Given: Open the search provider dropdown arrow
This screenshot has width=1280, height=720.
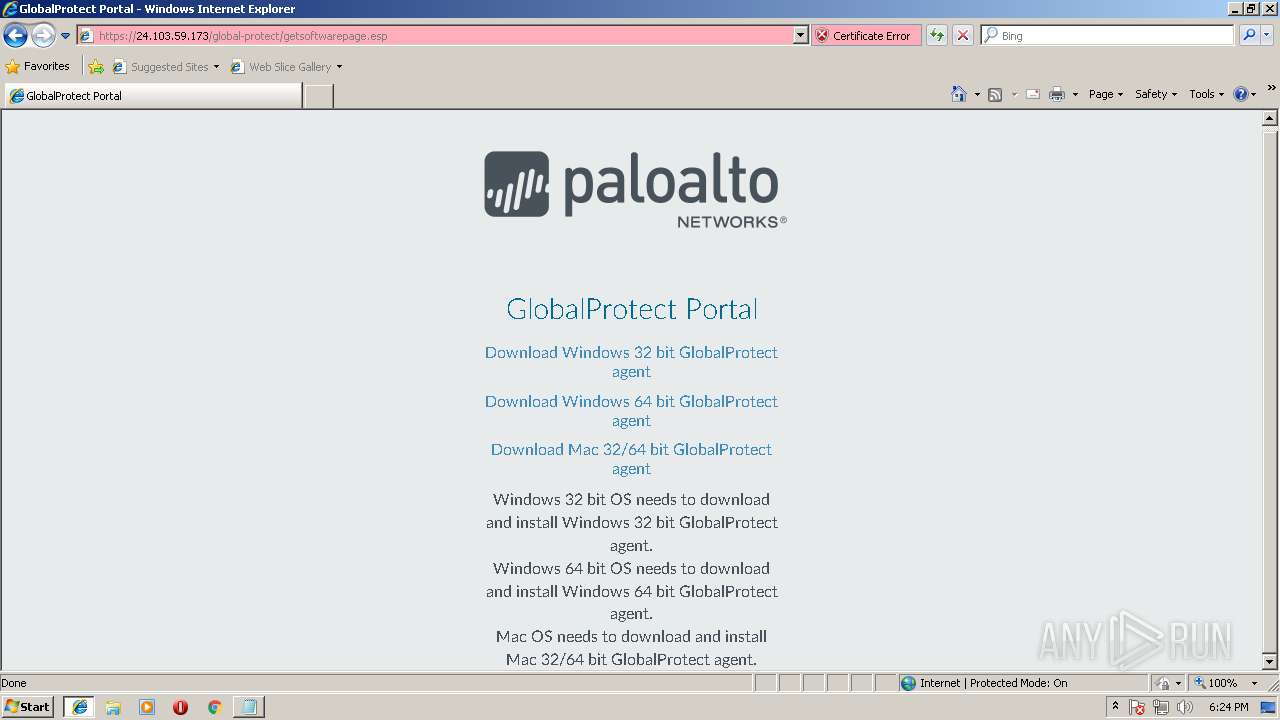Looking at the screenshot, I should [1267, 35].
